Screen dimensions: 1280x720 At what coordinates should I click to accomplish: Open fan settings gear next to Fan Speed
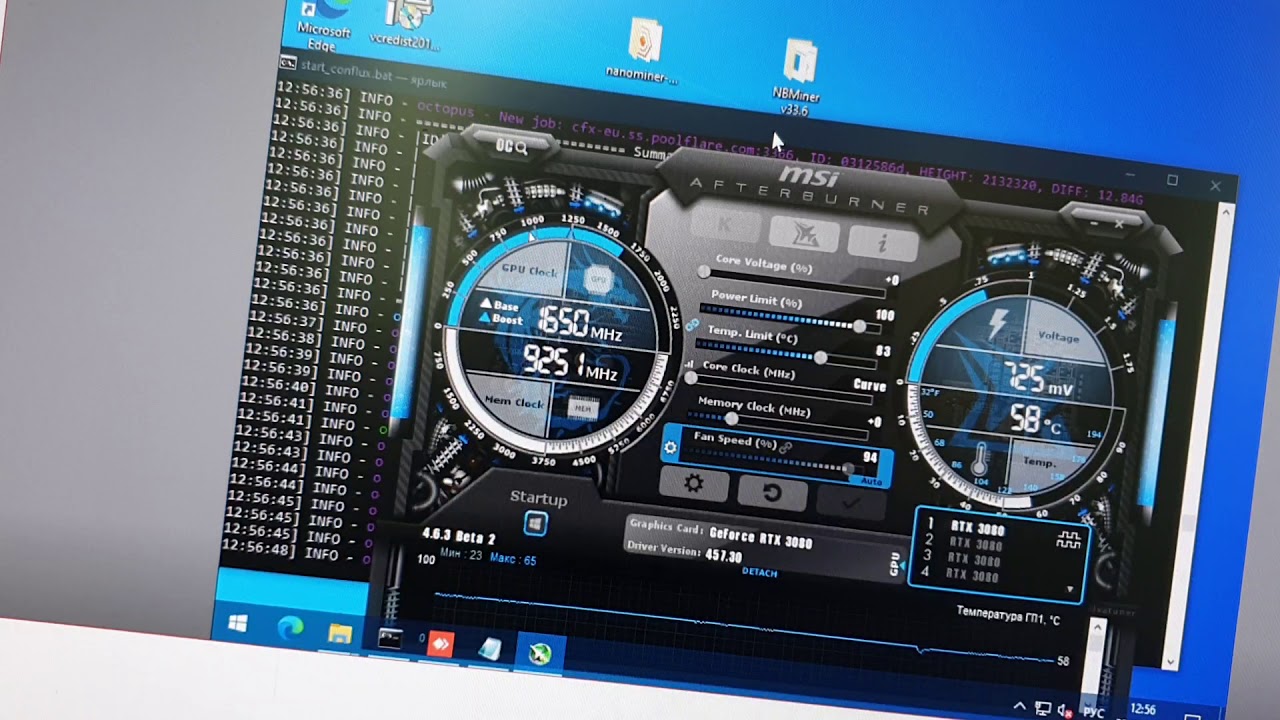pyautogui.click(x=671, y=447)
